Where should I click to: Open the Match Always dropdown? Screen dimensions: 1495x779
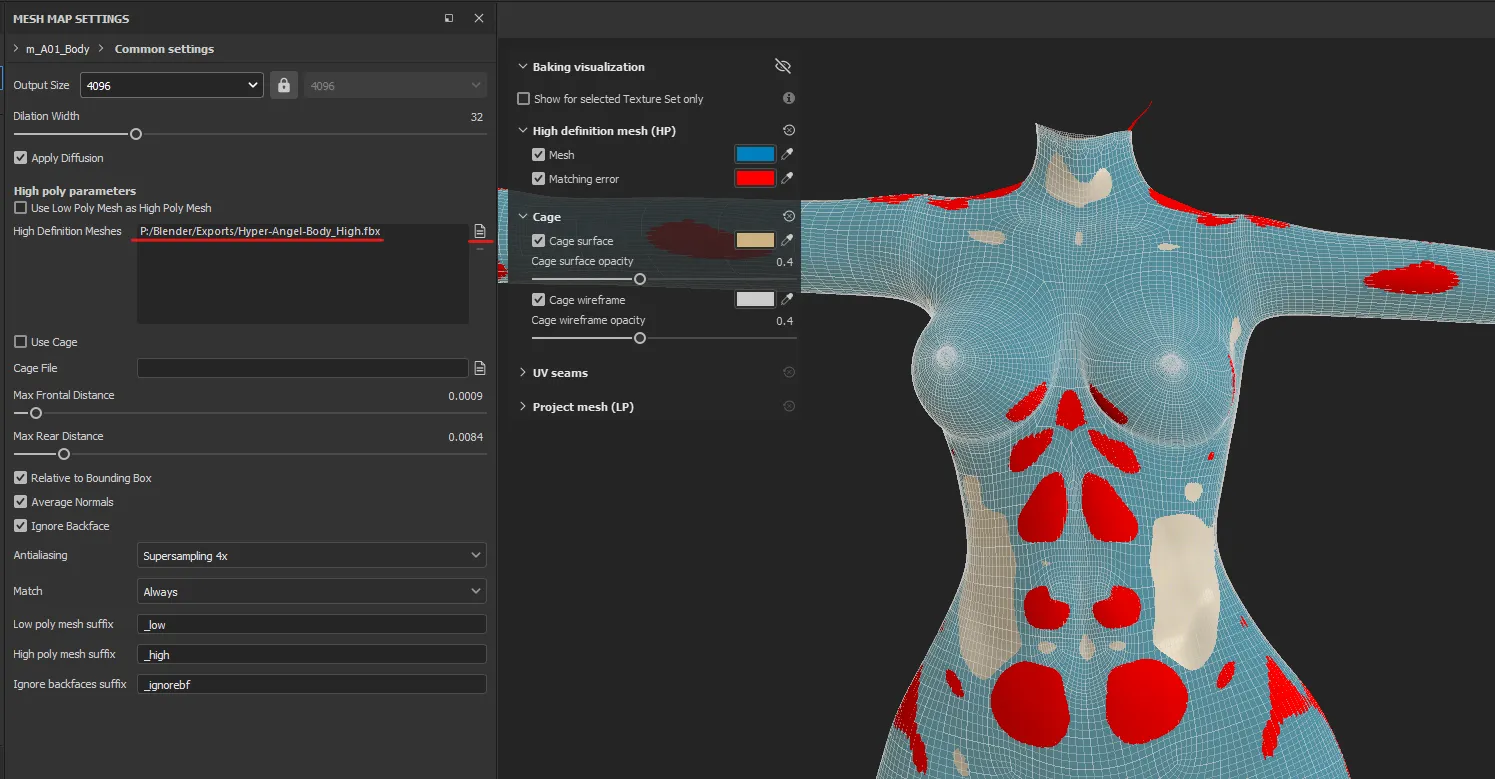[x=311, y=591]
